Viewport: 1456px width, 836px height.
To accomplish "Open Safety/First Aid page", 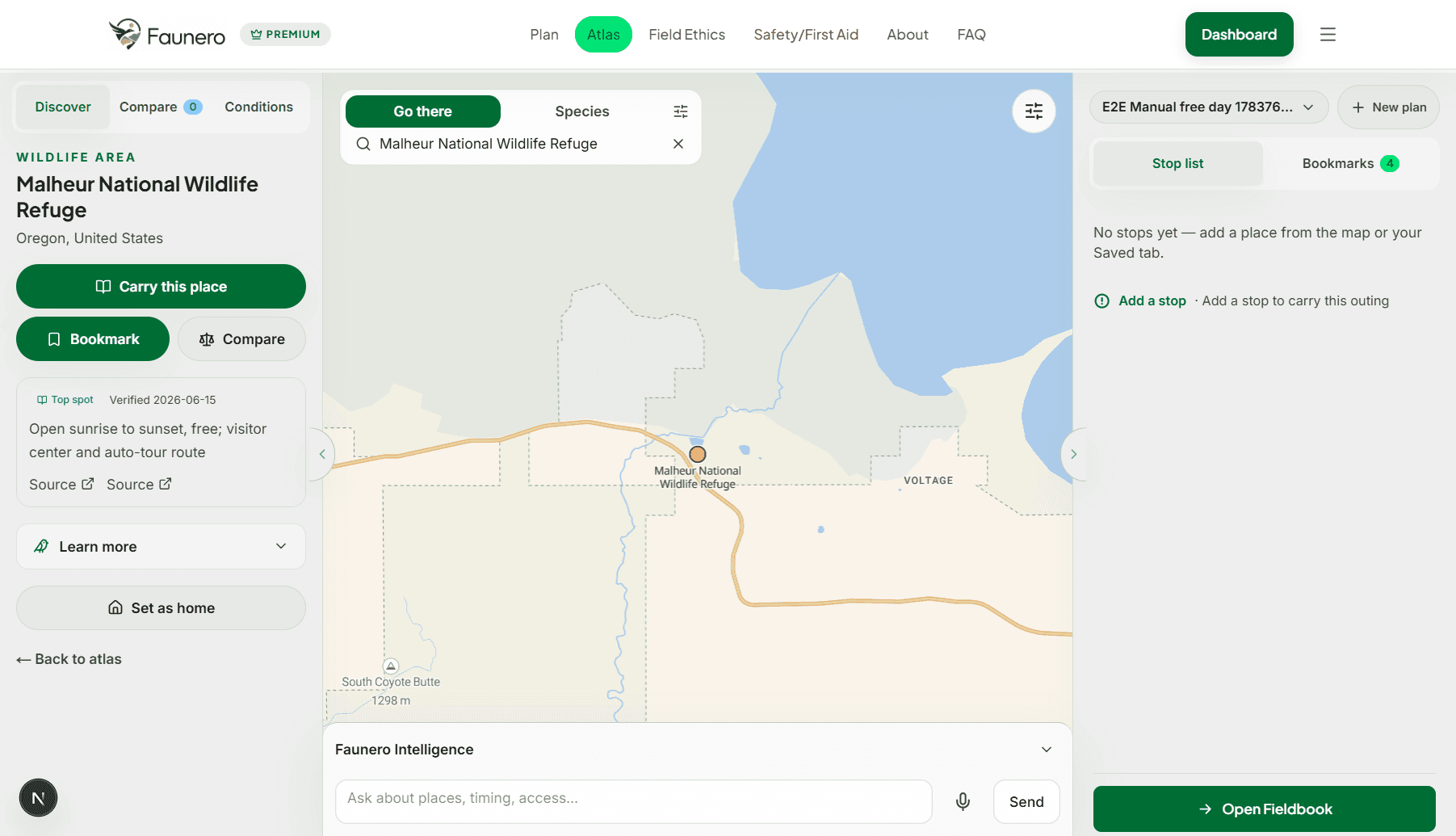I will [806, 35].
